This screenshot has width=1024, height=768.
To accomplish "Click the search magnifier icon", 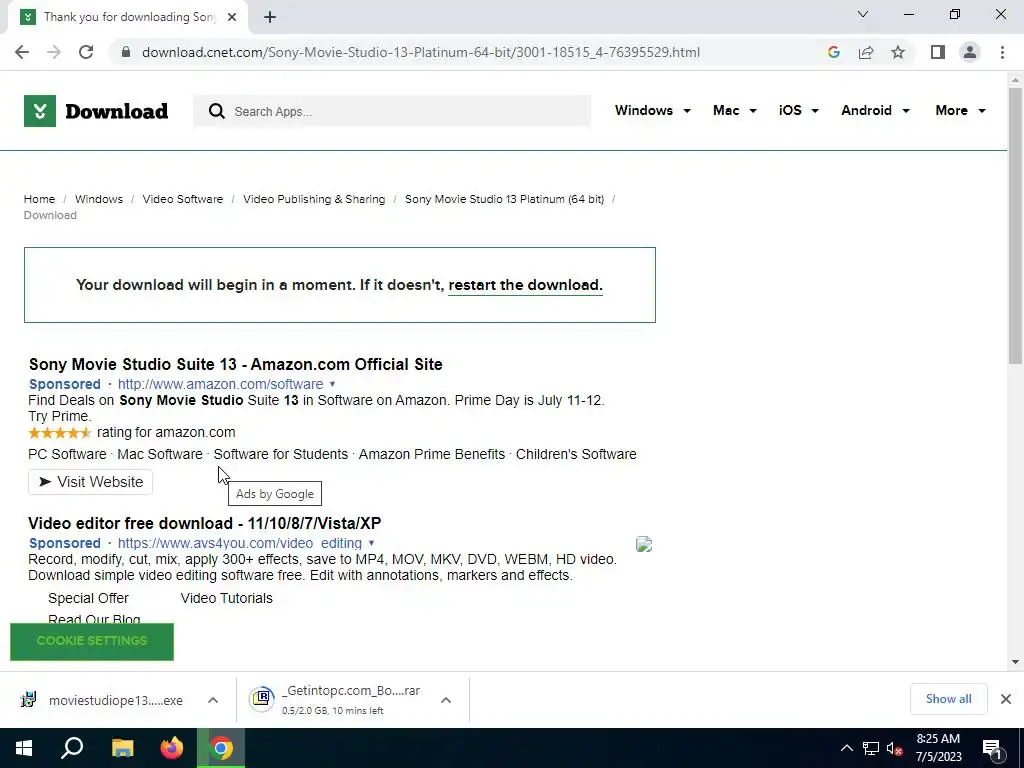I will click(x=217, y=111).
